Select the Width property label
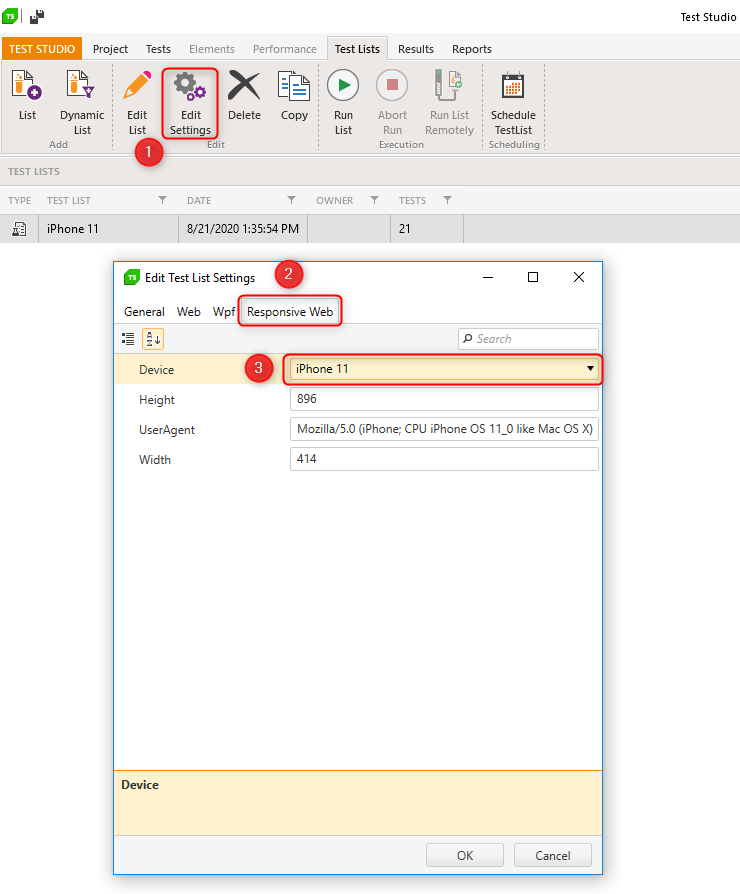The image size is (740, 894). pos(155,460)
